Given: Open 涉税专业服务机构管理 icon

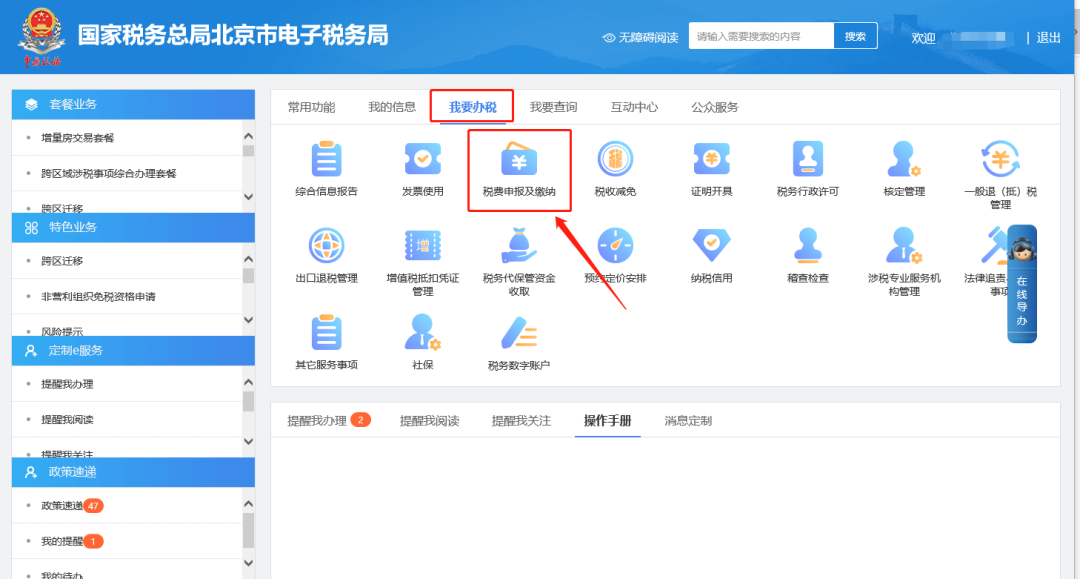Looking at the screenshot, I should [x=904, y=246].
